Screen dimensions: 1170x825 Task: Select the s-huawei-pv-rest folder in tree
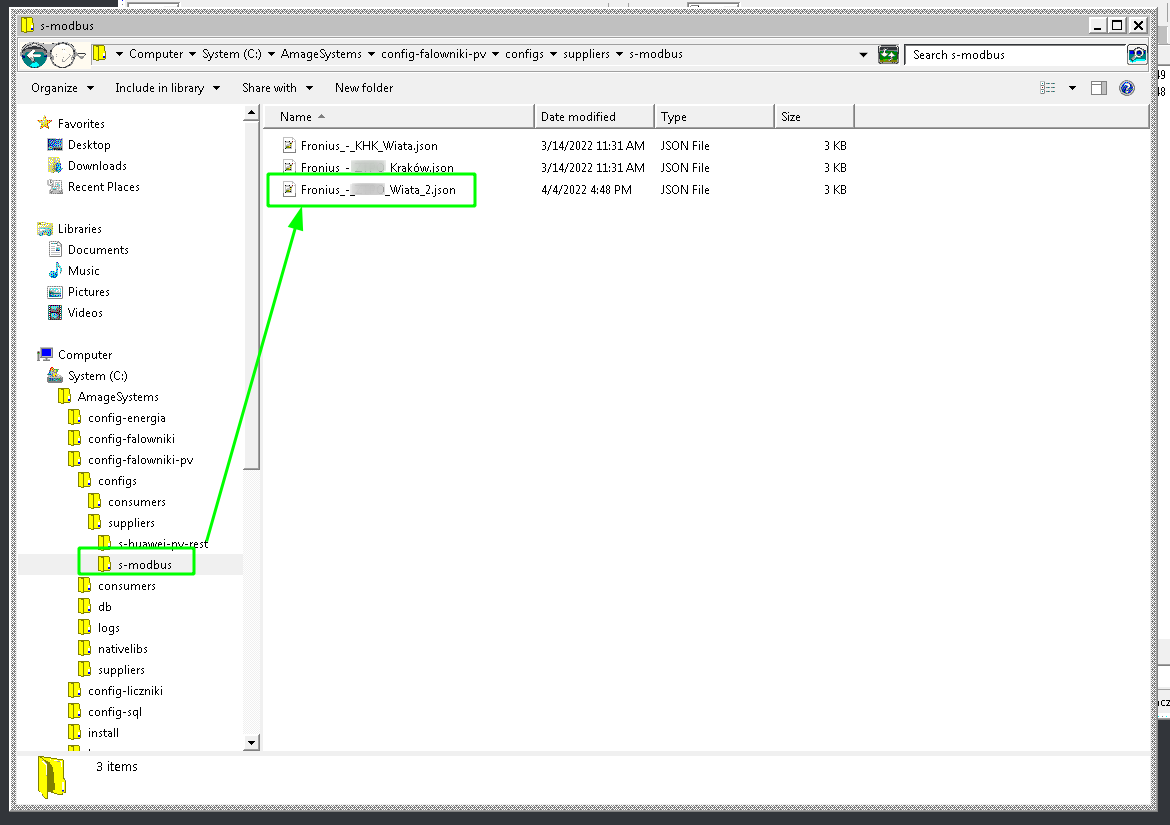point(162,544)
